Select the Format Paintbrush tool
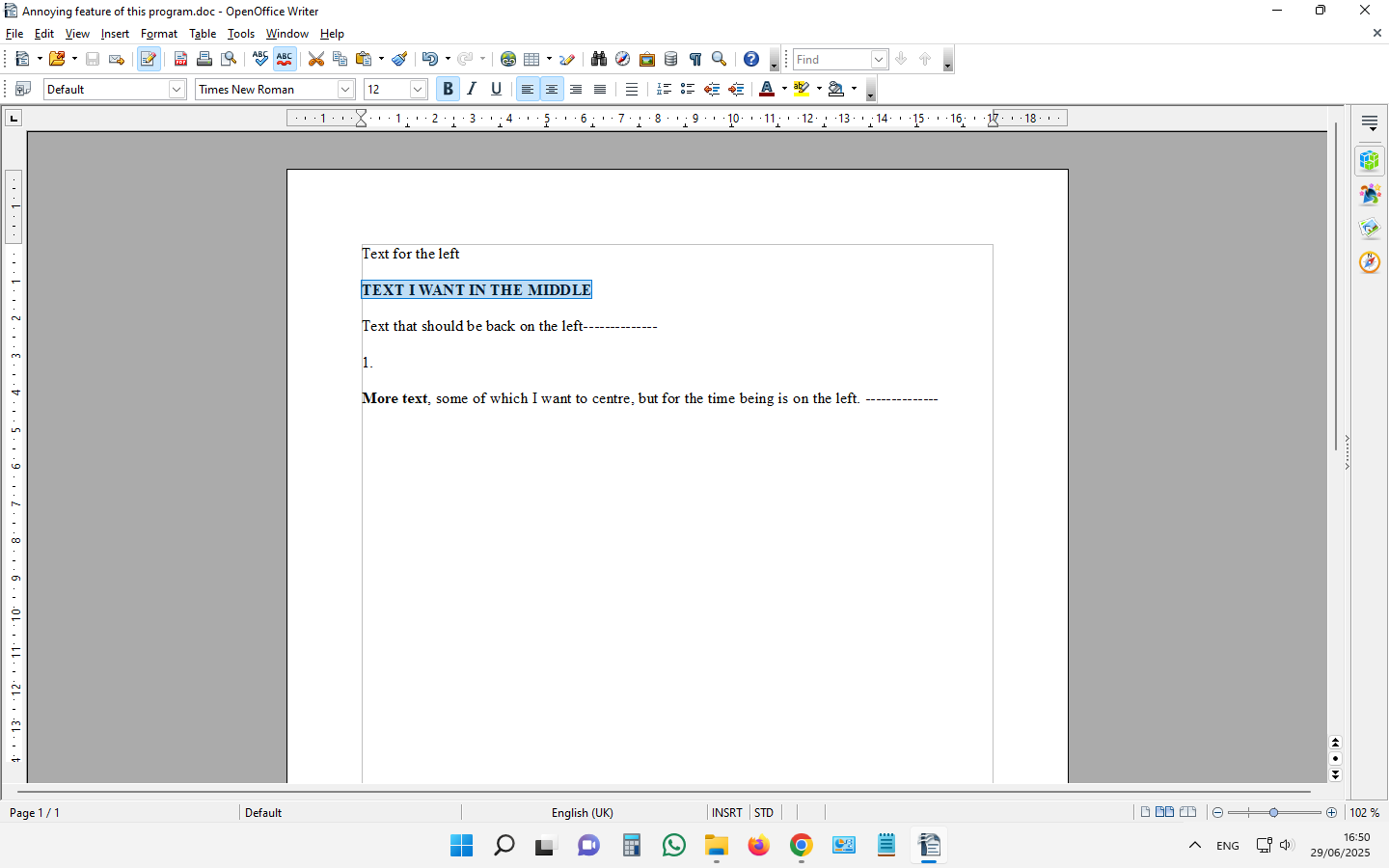This screenshot has width=1389, height=868. click(x=399, y=59)
